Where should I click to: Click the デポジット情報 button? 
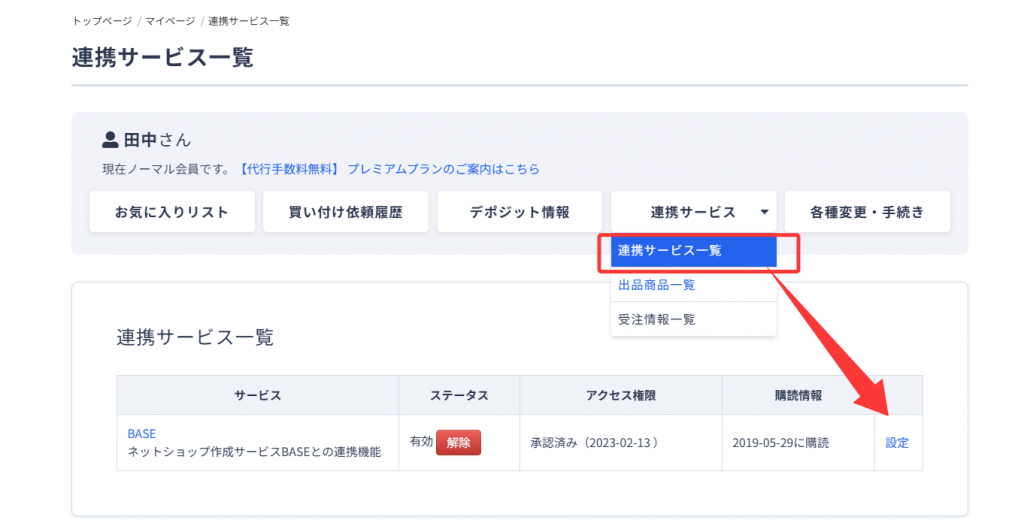519,212
